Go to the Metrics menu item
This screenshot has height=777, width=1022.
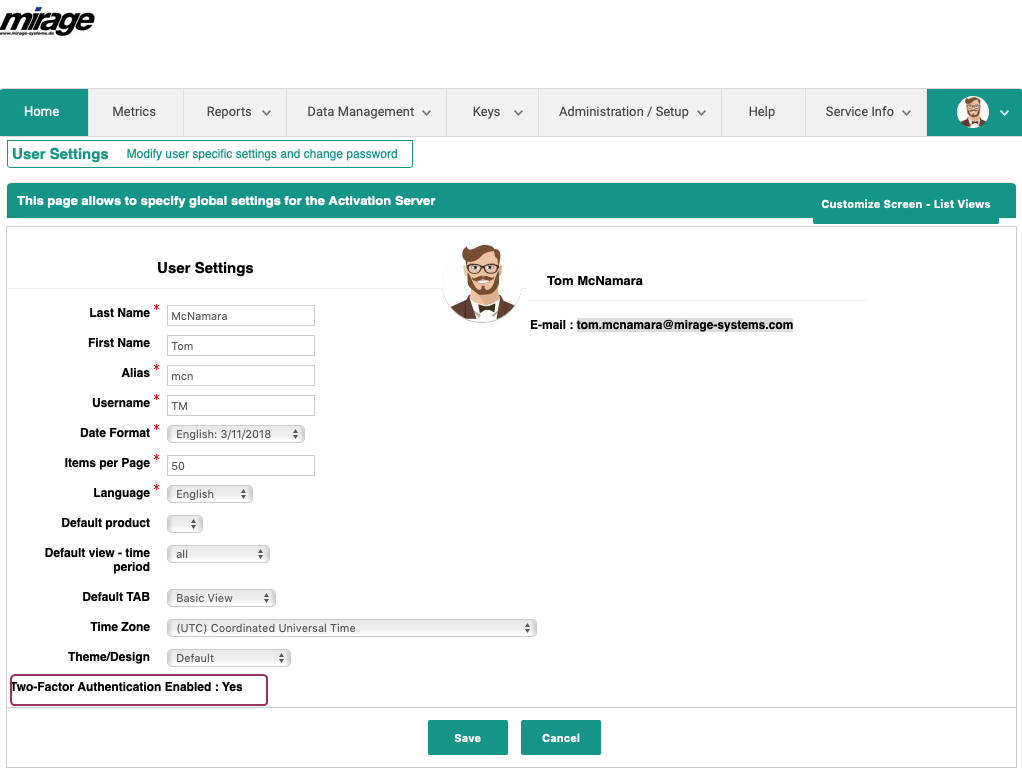134,112
